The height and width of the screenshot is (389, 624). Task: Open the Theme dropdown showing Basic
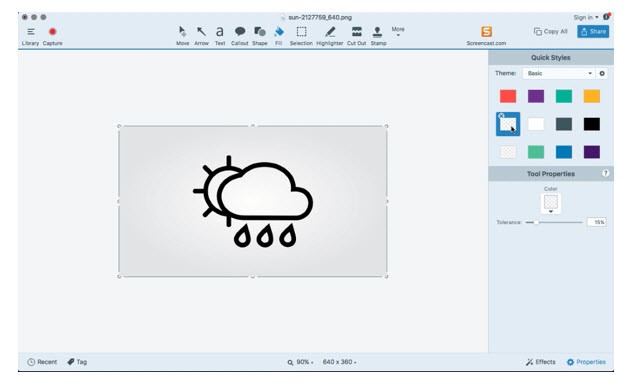pyautogui.click(x=559, y=73)
